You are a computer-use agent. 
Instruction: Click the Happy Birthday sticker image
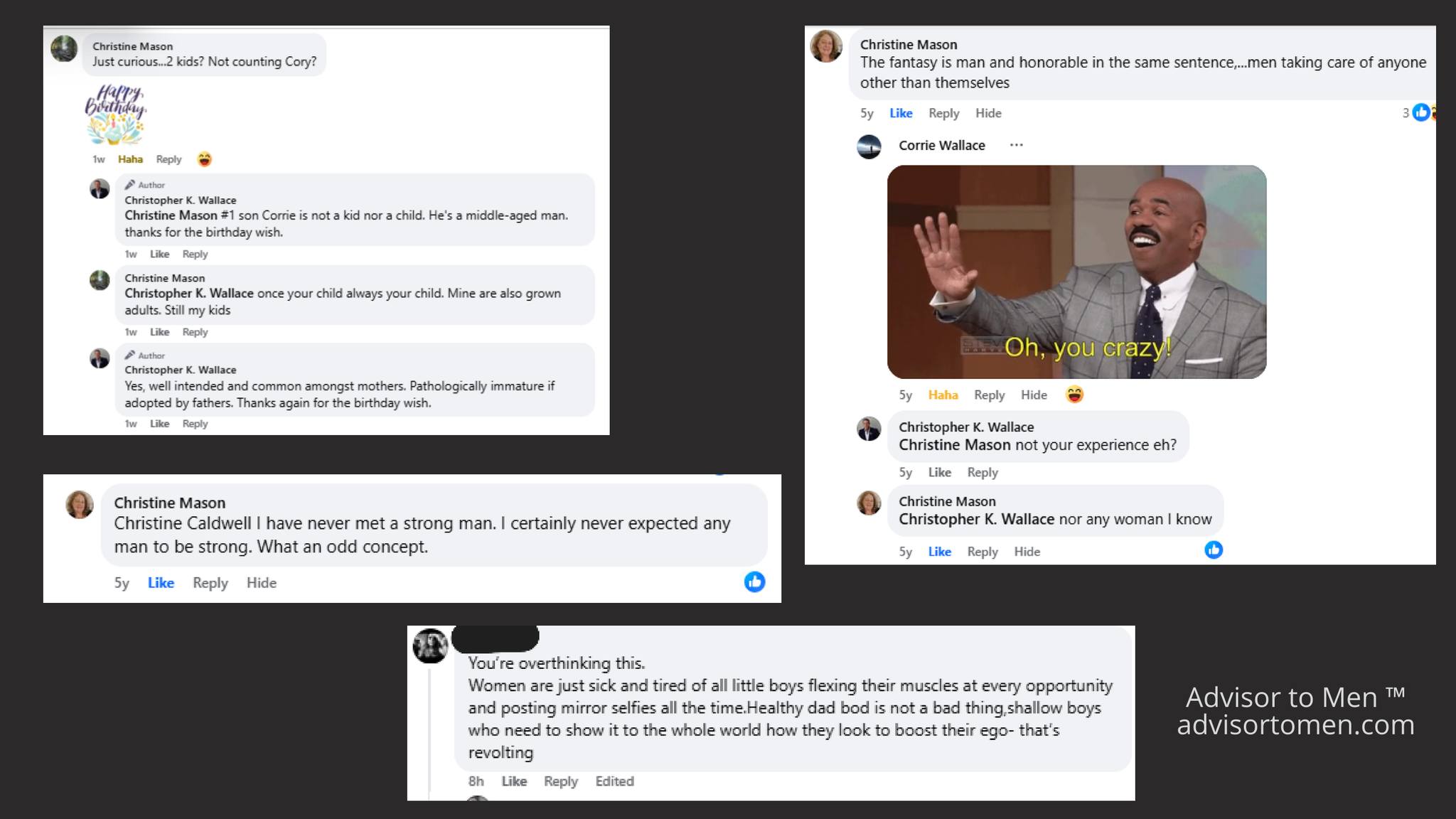[116, 114]
